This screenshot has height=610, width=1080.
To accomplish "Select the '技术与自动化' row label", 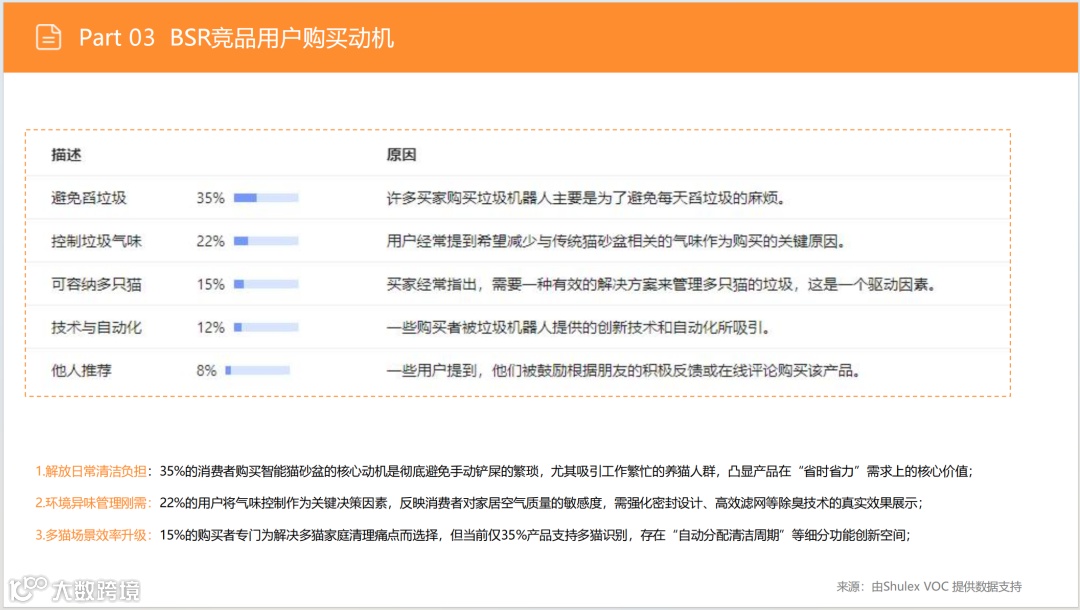I will tap(96, 328).
